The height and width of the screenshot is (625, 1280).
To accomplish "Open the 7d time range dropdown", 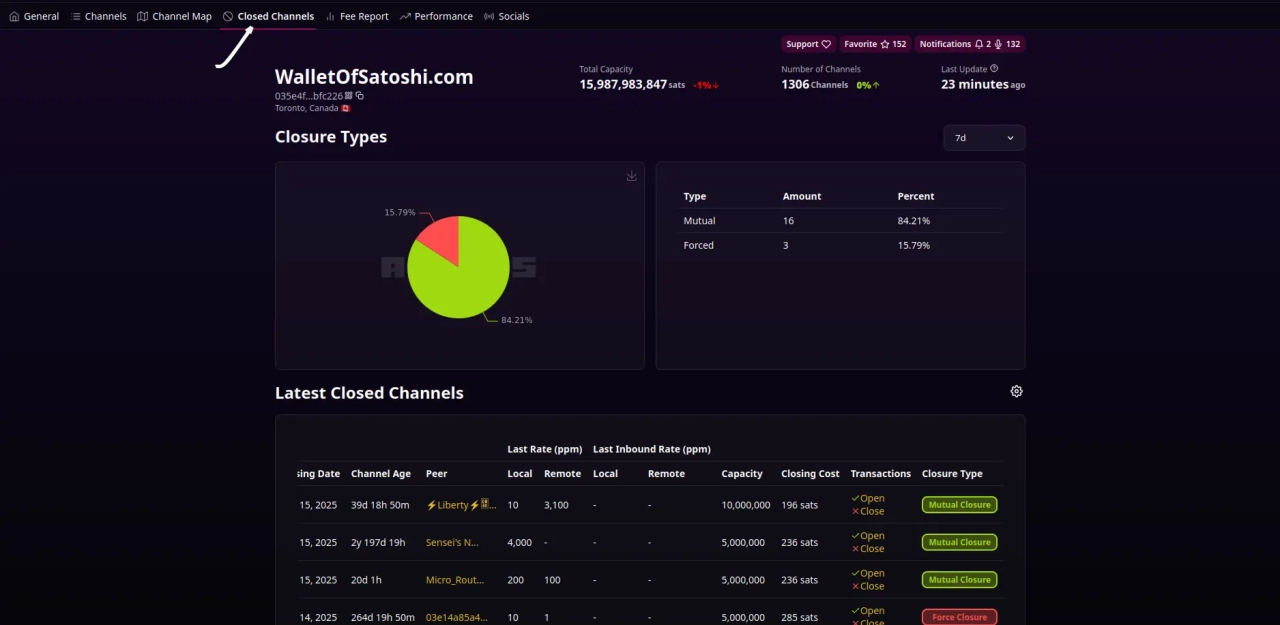I will click(x=983, y=138).
